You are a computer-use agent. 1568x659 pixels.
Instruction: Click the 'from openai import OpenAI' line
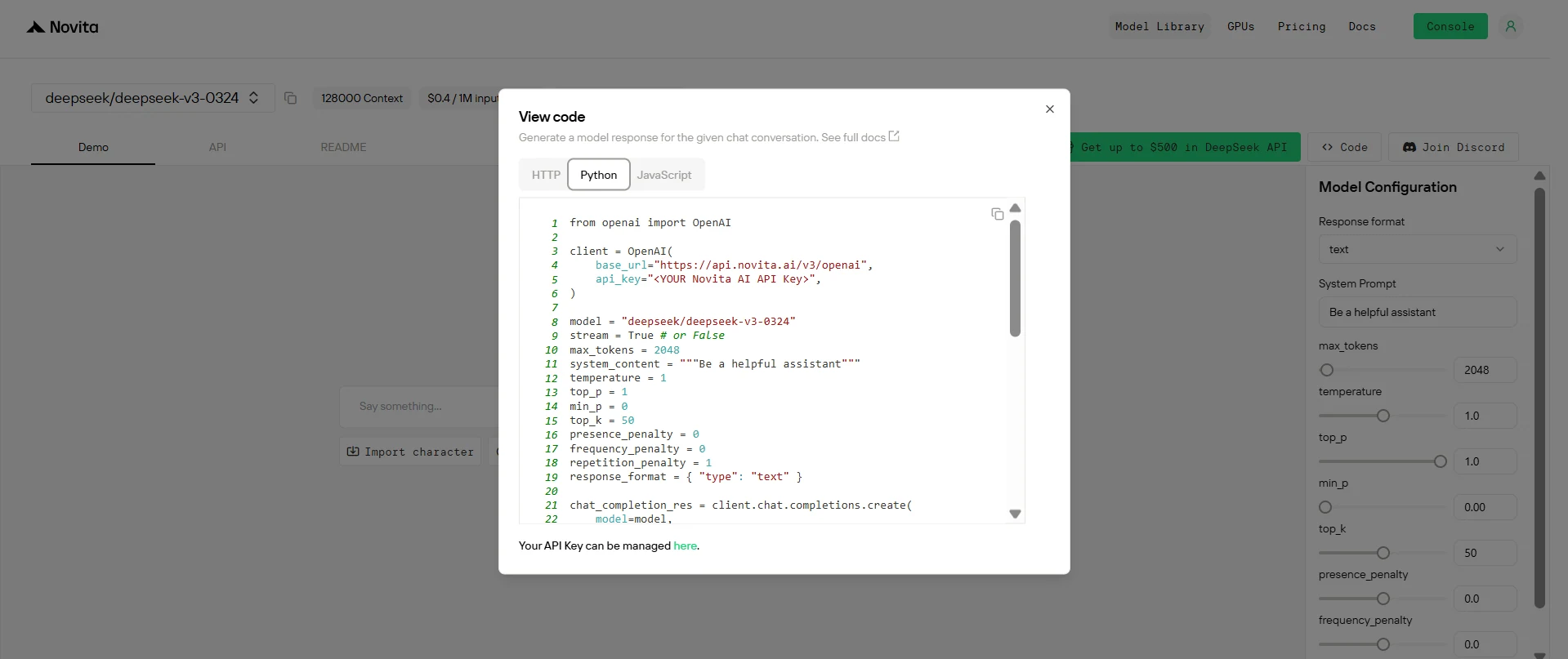point(650,223)
